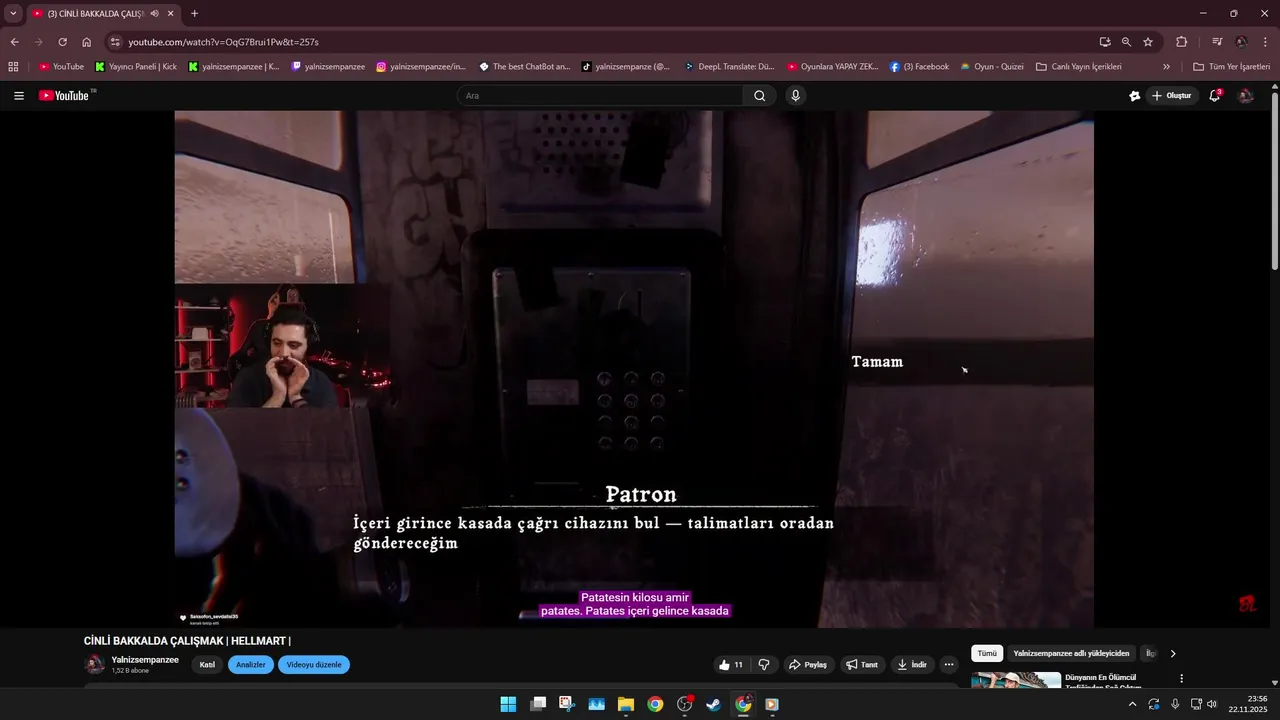Open the browser extensions puzzle icon
1280x720 pixels.
pyautogui.click(x=1182, y=42)
